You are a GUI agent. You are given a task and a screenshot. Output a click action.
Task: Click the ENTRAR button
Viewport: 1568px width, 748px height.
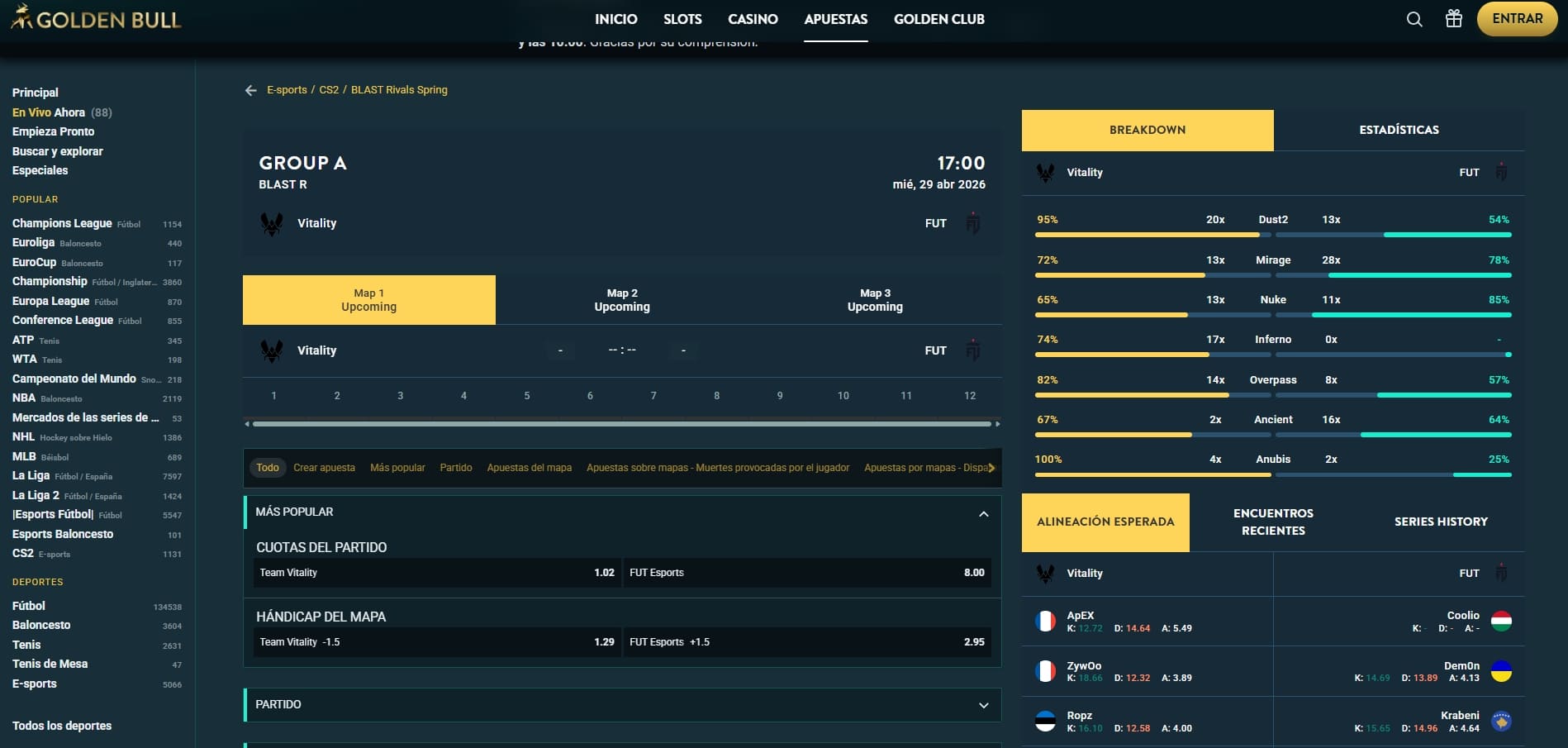tap(1517, 18)
